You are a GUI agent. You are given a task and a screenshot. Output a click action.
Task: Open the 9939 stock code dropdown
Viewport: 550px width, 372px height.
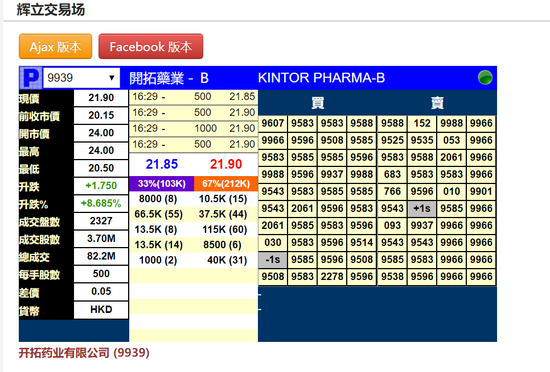click(81, 77)
